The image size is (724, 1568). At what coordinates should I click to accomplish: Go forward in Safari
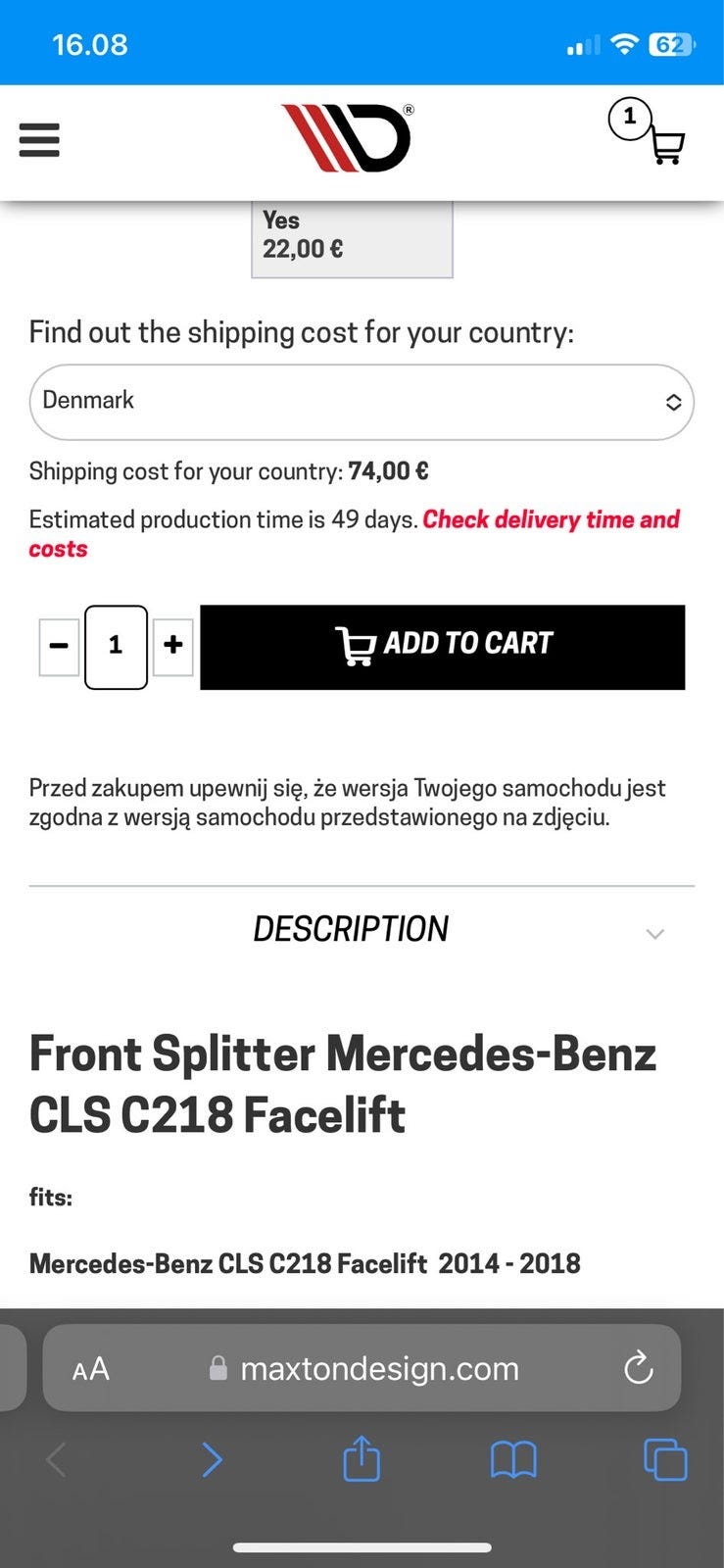coord(212,1459)
